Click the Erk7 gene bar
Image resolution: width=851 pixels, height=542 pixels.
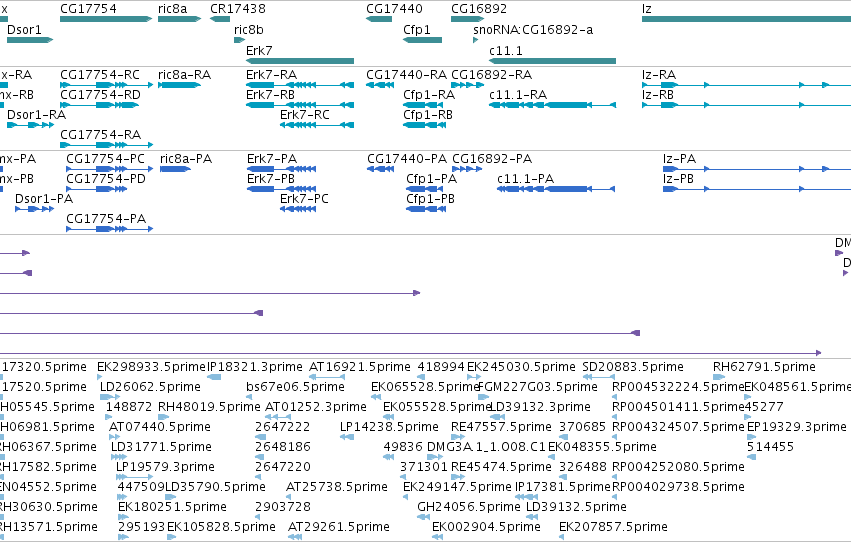[x=300, y=61]
